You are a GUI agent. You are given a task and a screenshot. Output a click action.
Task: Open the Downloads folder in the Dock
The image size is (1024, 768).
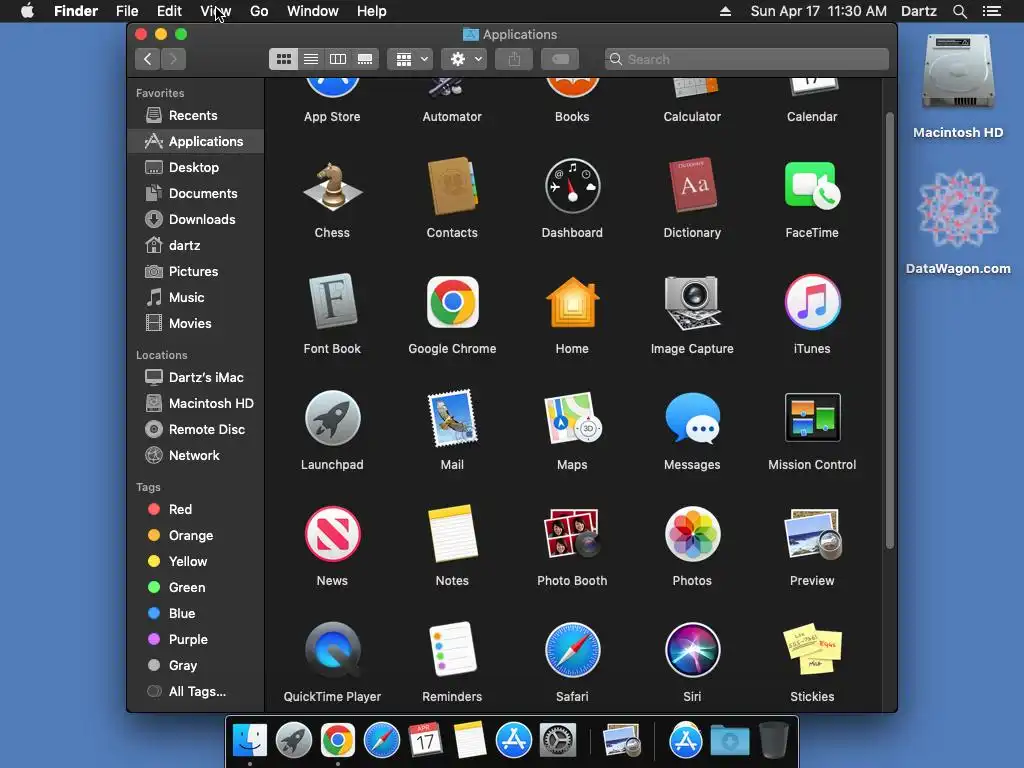[x=729, y=741]
